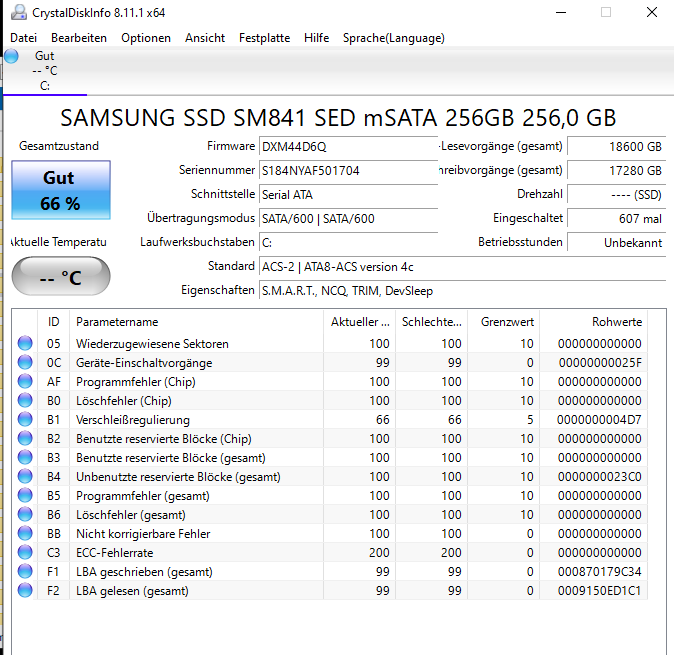Image resolution: width=674 pixels, height=655 pixels.
Task: Click the Standard field ACS-2
Action: coord(463,267)
